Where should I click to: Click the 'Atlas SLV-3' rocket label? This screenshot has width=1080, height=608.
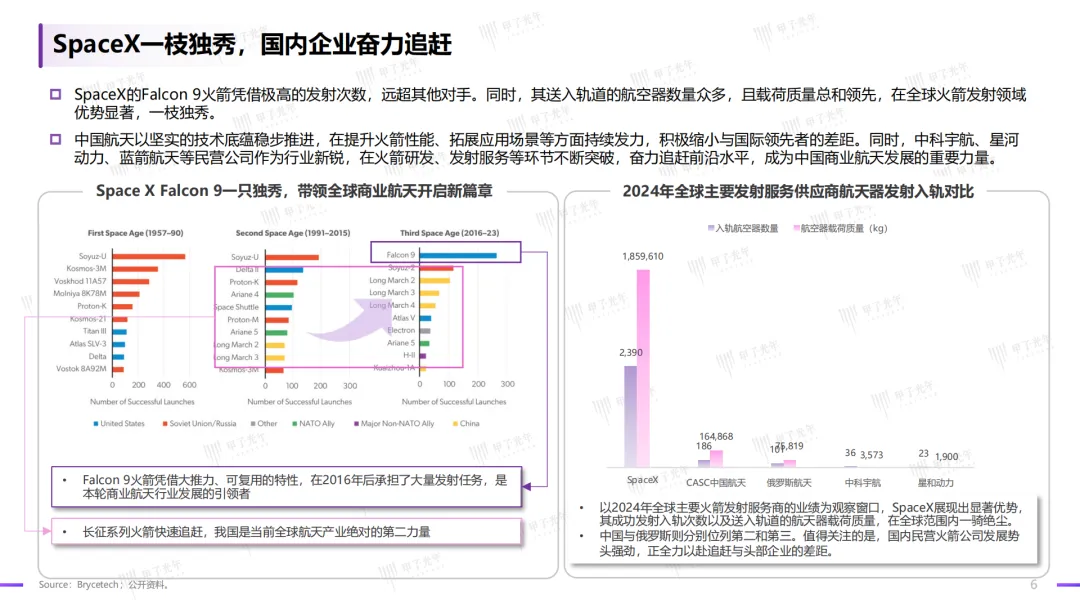(88, 344)
